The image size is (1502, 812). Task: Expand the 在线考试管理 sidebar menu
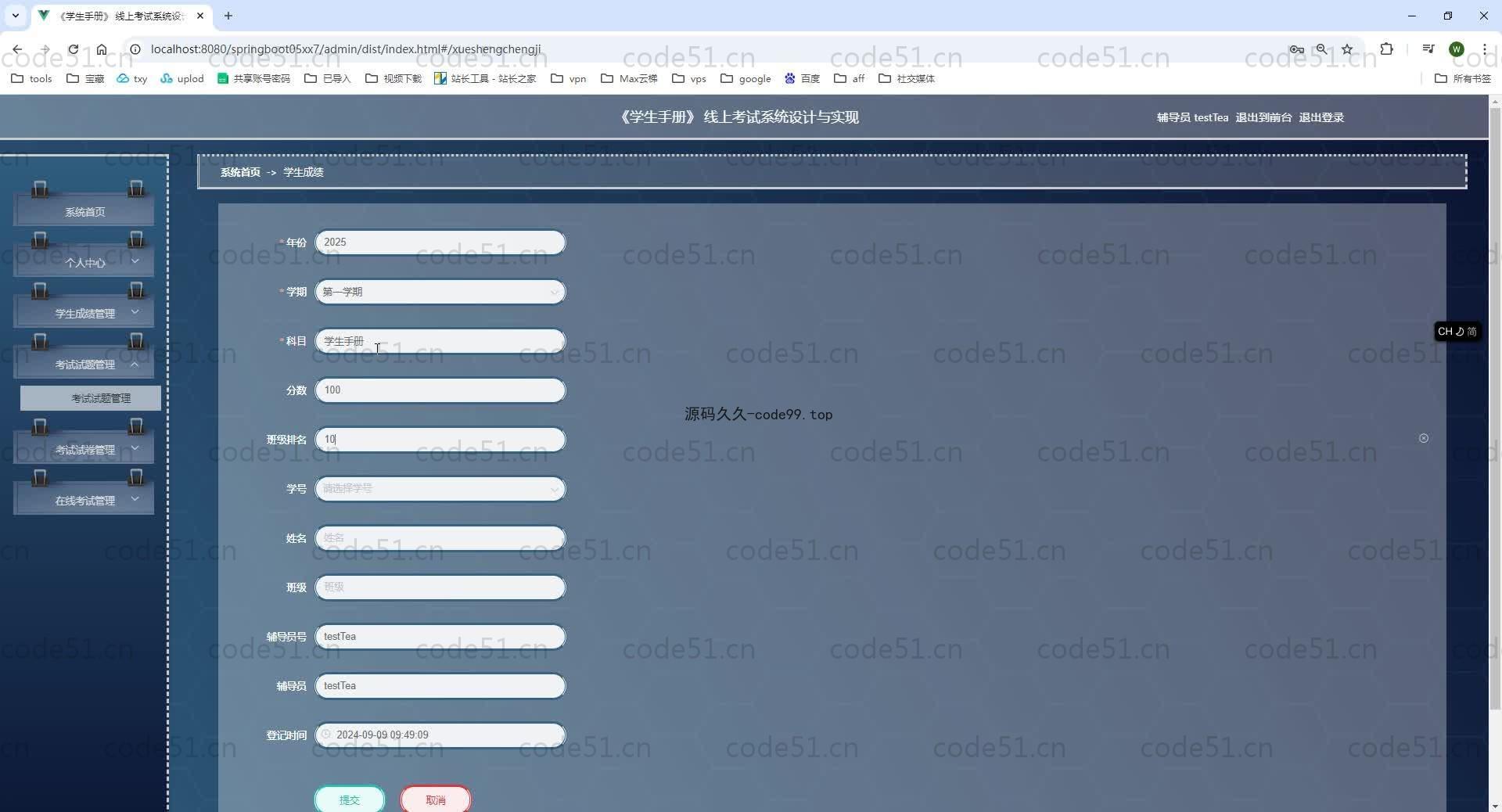pyautogui.click(x=84, y=500)
